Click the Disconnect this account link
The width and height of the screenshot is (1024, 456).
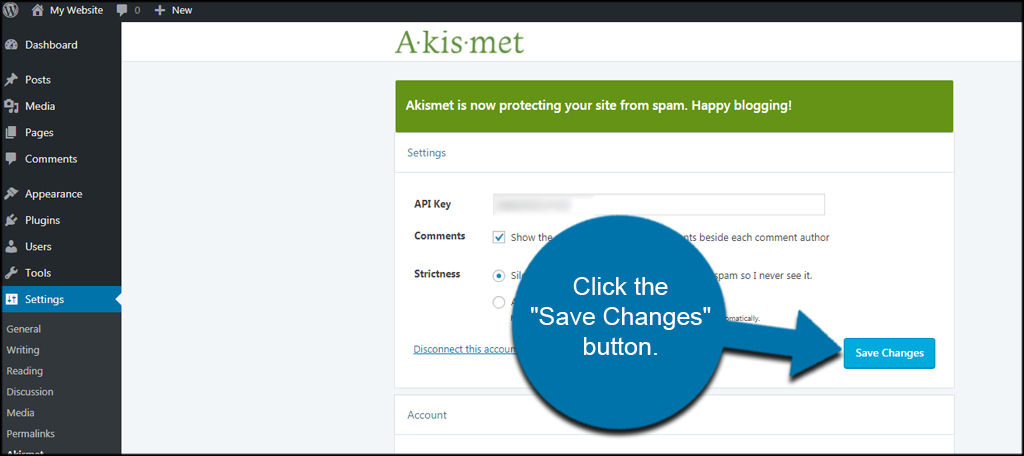click(464, 349)
